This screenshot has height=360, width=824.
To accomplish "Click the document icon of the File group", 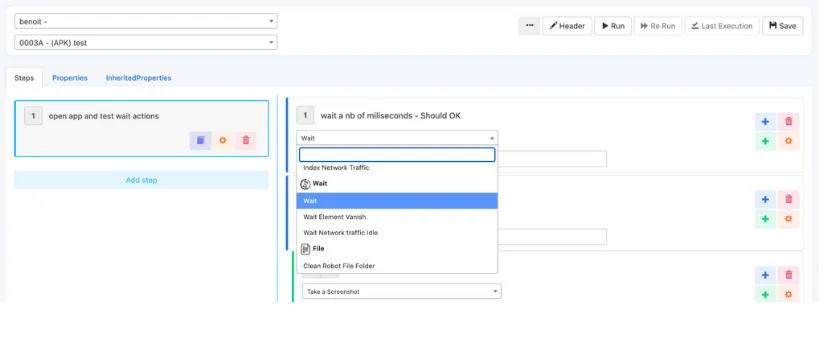I will 305,249.
